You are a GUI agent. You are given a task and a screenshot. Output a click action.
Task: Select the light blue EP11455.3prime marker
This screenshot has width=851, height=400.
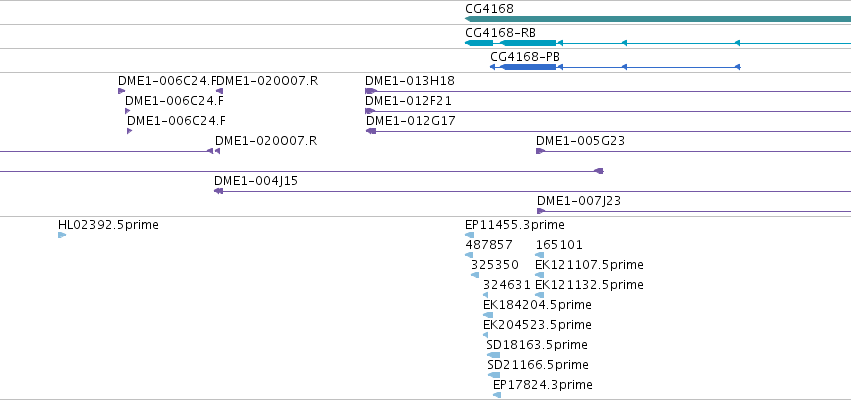coord(469,235)
